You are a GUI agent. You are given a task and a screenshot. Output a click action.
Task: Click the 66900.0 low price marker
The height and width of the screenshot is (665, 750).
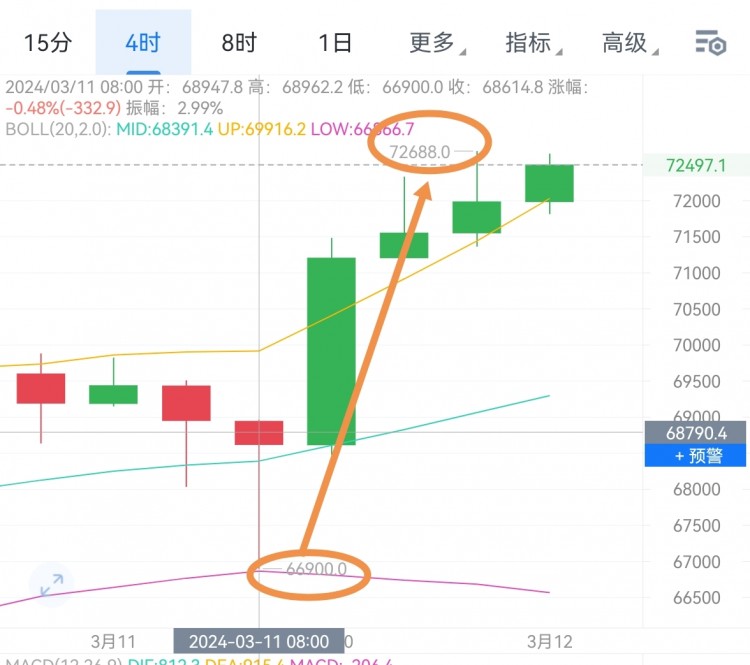click(x=316, y=569)
